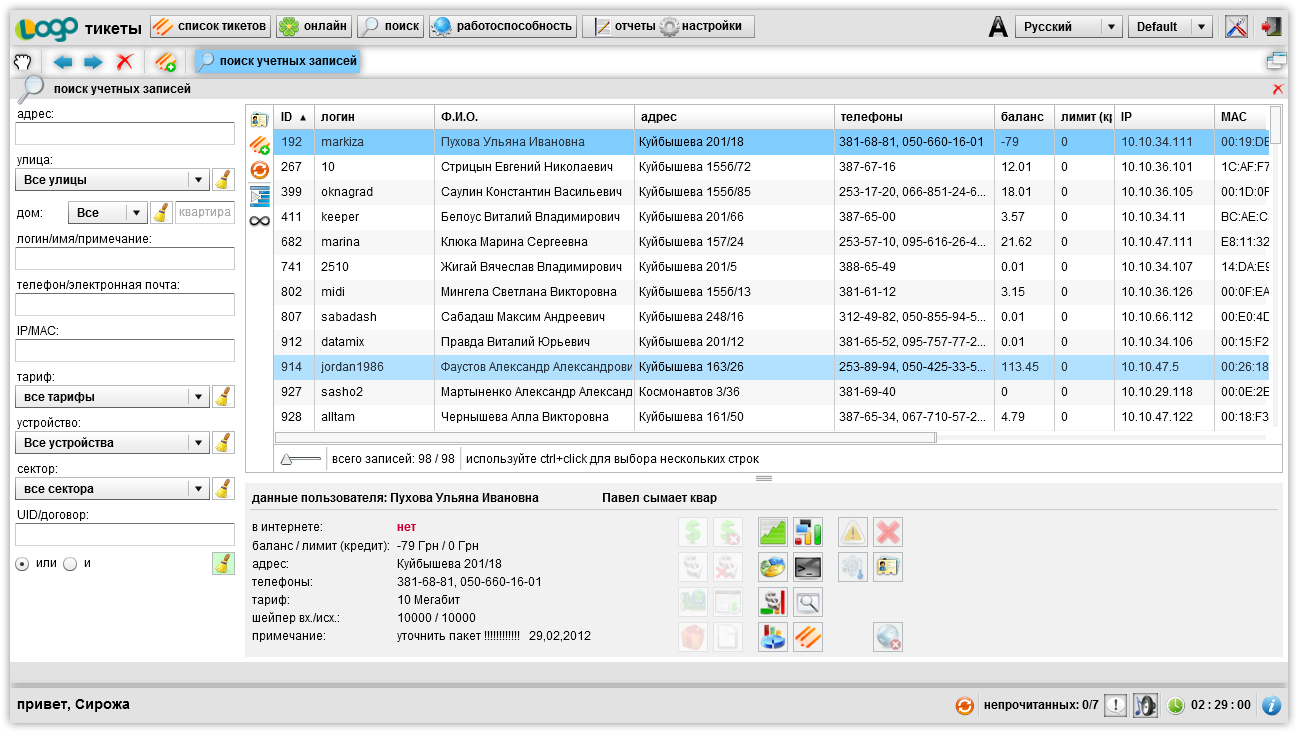
Task: Click the blue back arrow icon
Action: click(63, 62)
